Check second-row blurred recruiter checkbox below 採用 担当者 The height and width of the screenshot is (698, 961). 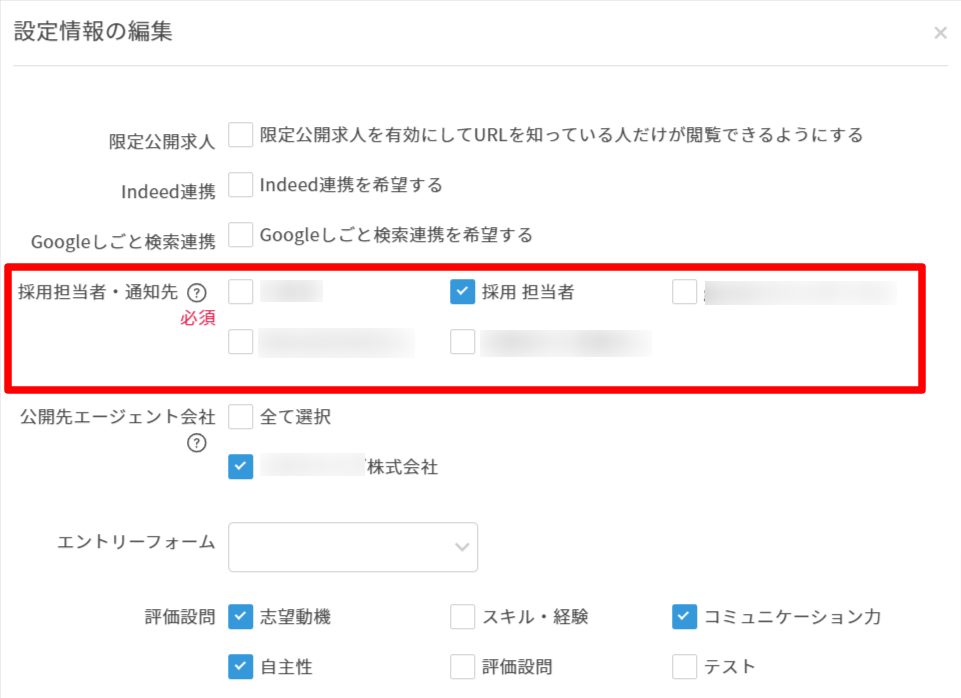(x=463, y=342)
